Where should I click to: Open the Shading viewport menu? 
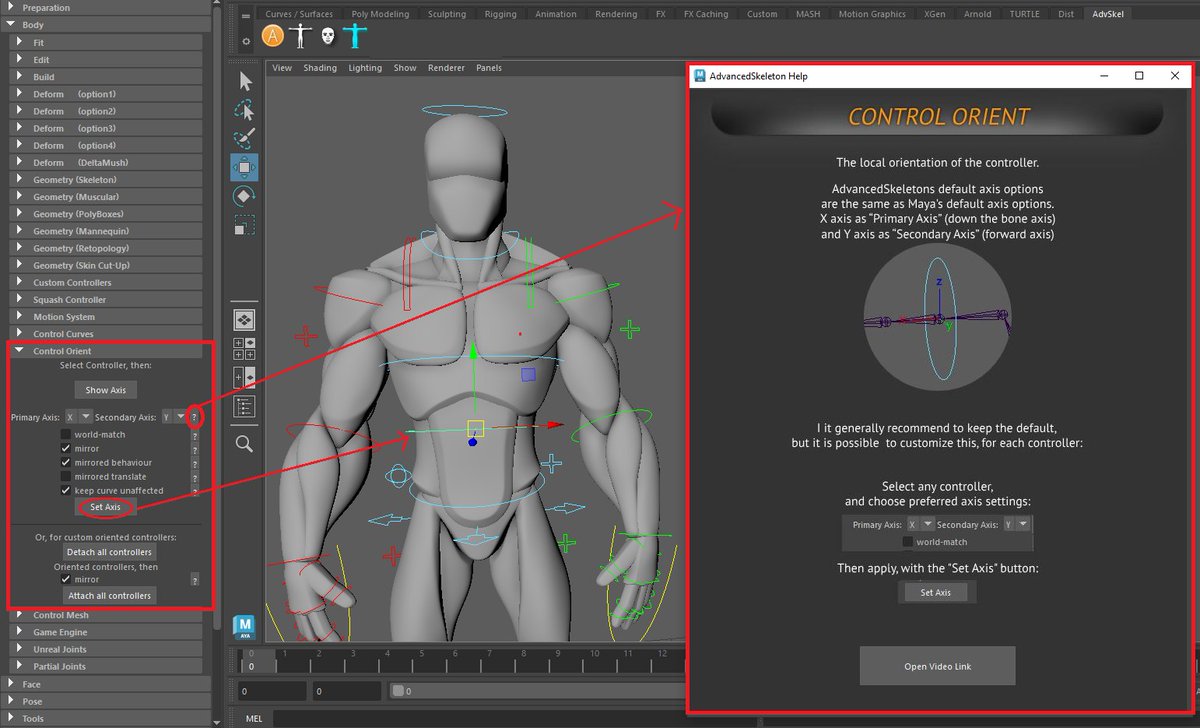(x=320, y=68)
